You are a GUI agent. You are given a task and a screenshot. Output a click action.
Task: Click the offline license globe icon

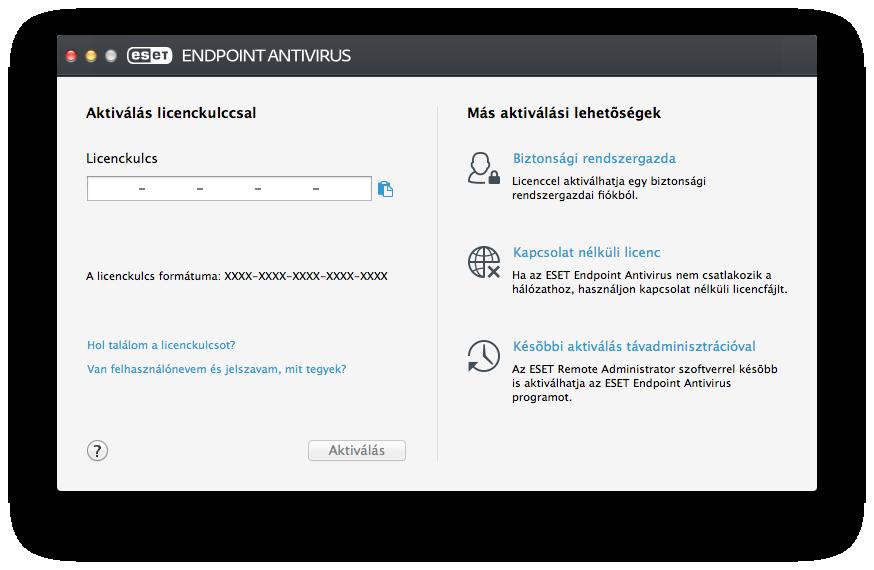click(x=483, y=262)
